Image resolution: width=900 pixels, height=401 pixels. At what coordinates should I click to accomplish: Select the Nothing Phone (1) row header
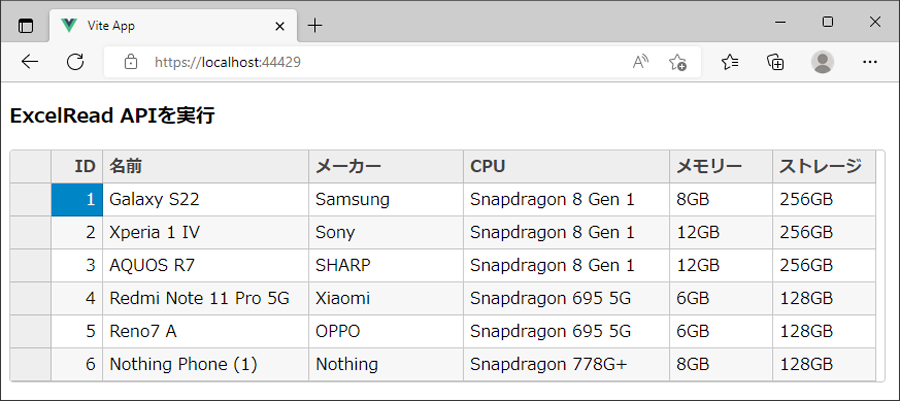pos(30,364)
